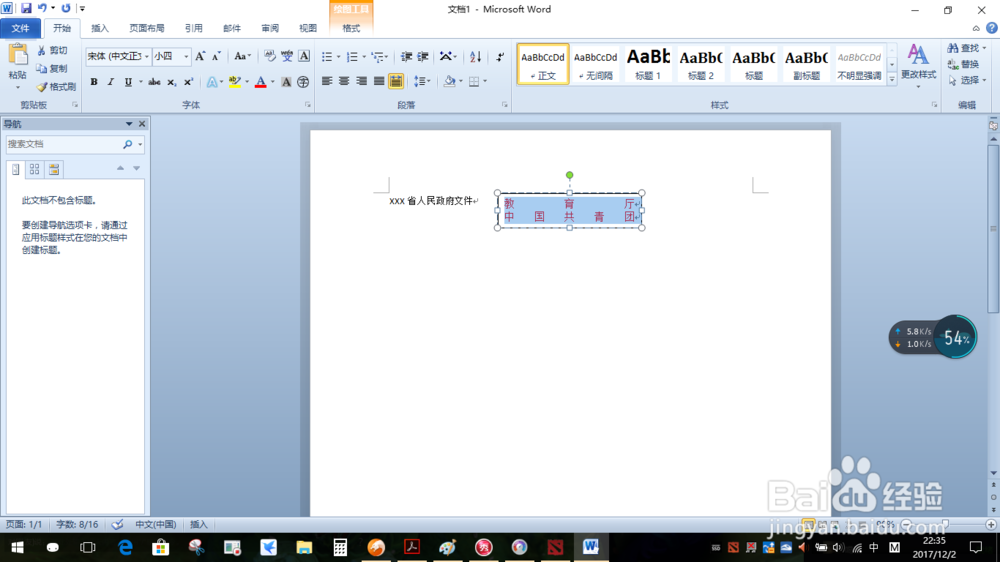The height and width of the screenshot is (562, 1000).
Task: Open line spacing options
Action: point(422,81)
